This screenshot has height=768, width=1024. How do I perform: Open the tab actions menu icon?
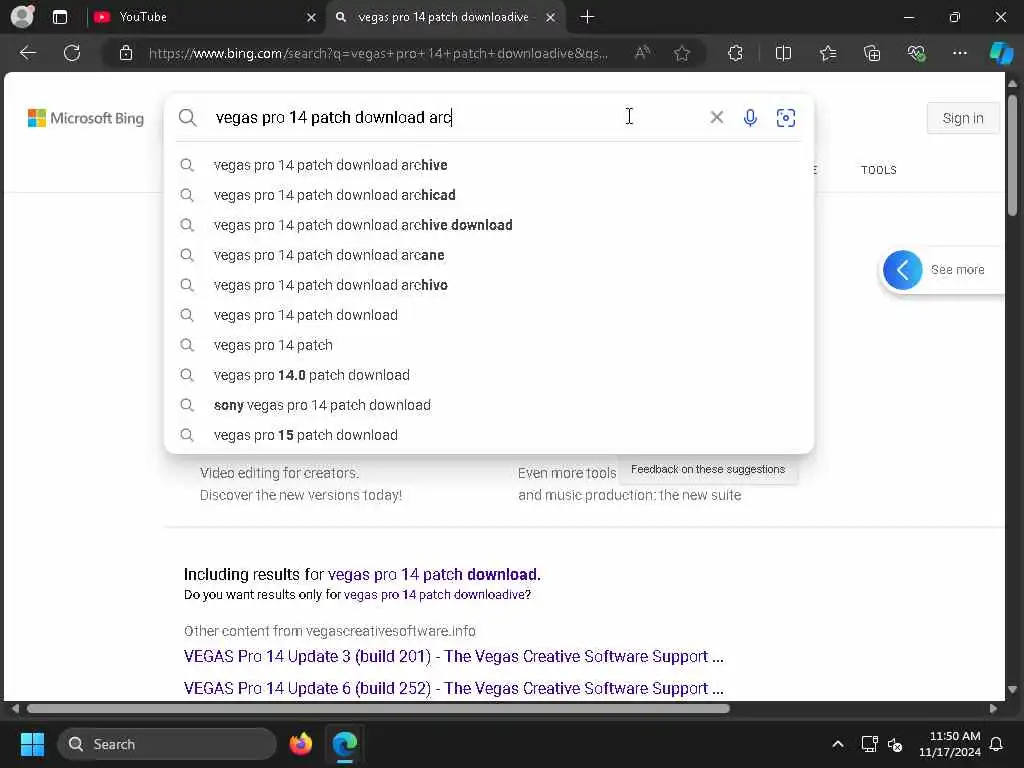(x=59, y=17)
